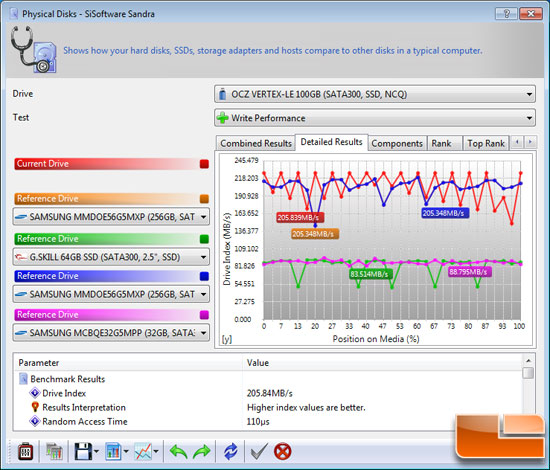Click the Benchmark Results document icon

(23, 379)
